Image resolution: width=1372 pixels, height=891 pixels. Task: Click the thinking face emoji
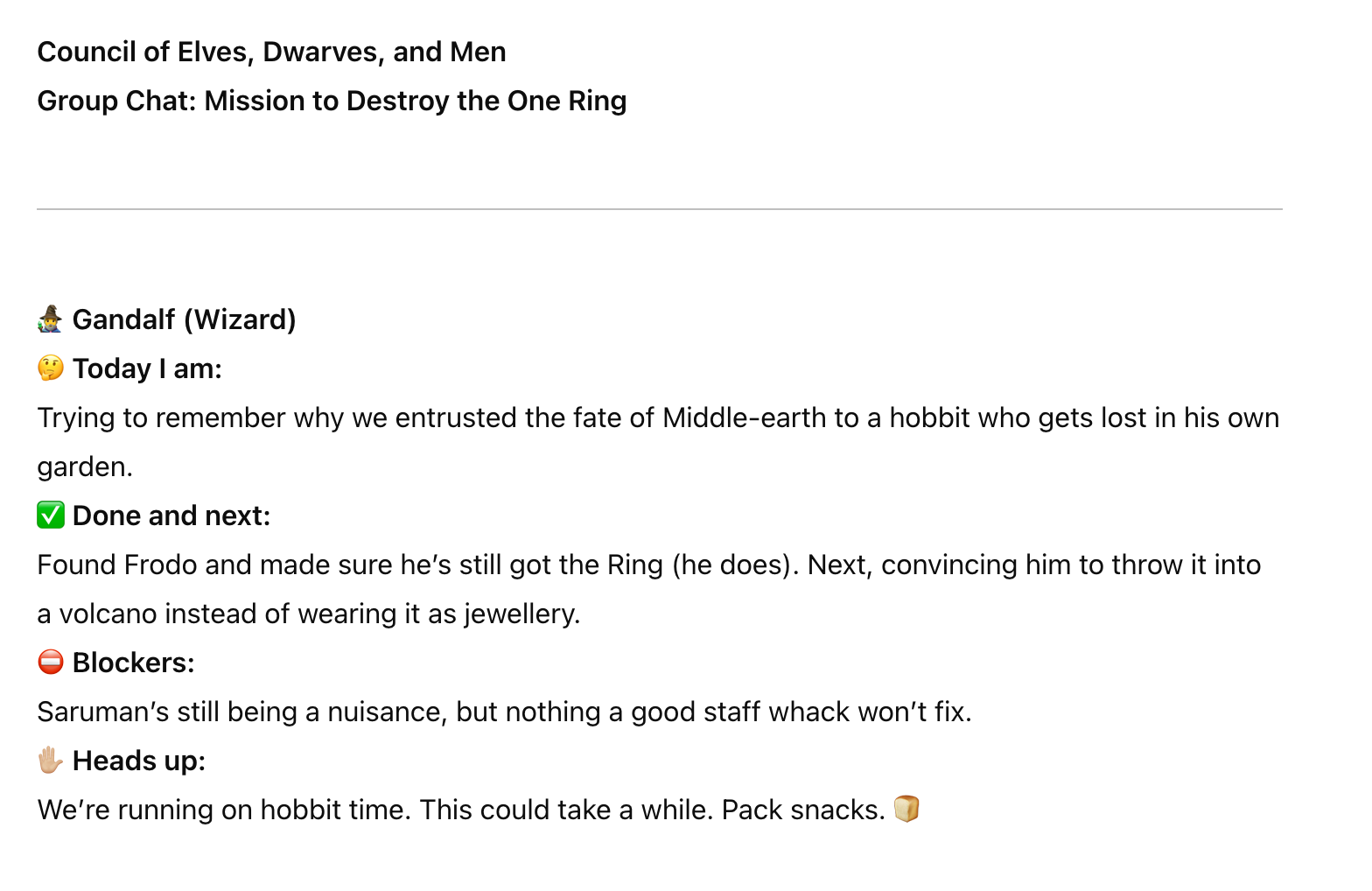point(51,368)
